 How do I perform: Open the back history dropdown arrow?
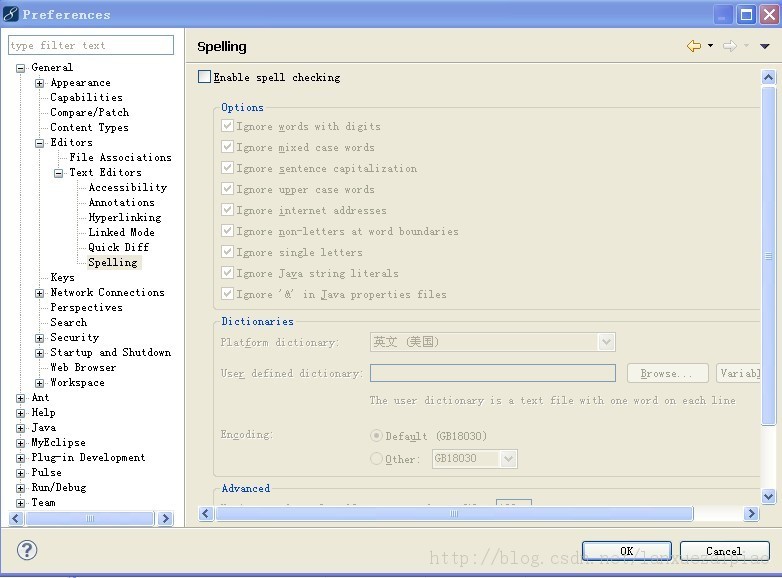point(710,46)
